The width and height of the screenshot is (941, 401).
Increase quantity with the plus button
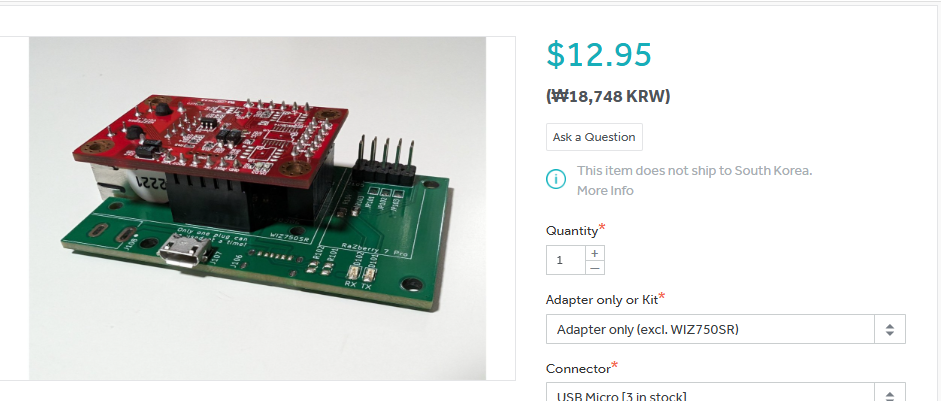595,253
